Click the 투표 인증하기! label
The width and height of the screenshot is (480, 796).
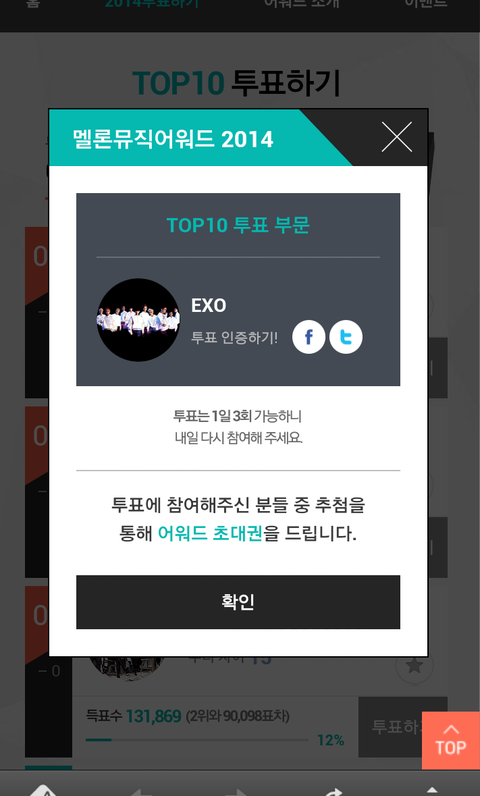coord(234,338)
